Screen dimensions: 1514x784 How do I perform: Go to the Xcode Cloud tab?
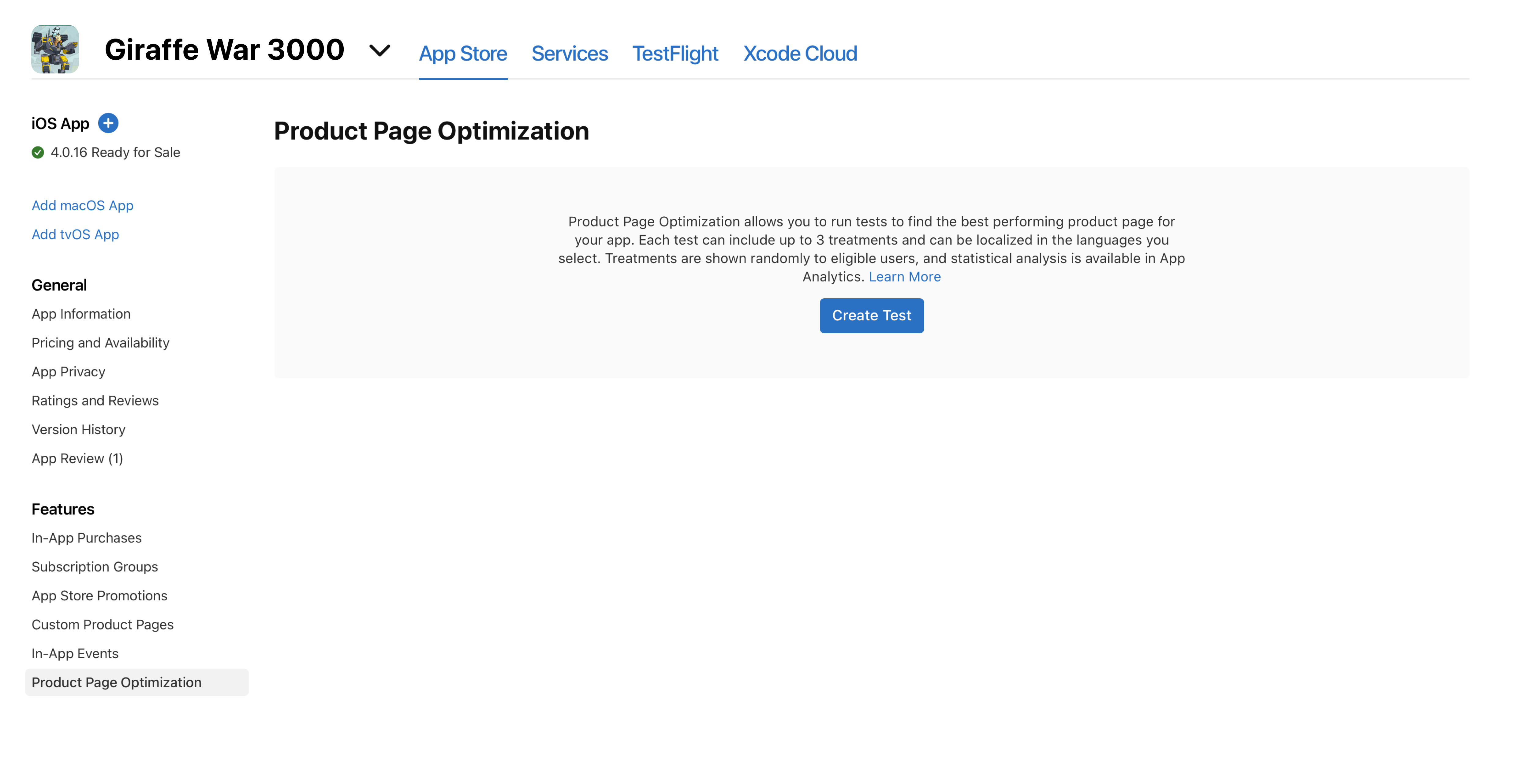(800, 54)
